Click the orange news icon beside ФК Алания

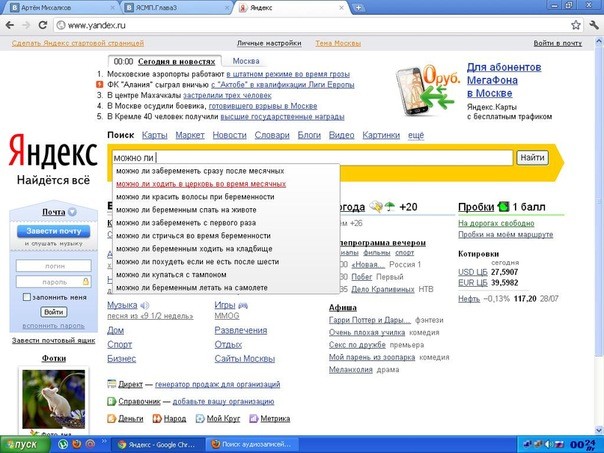click(x=100, y=84)
